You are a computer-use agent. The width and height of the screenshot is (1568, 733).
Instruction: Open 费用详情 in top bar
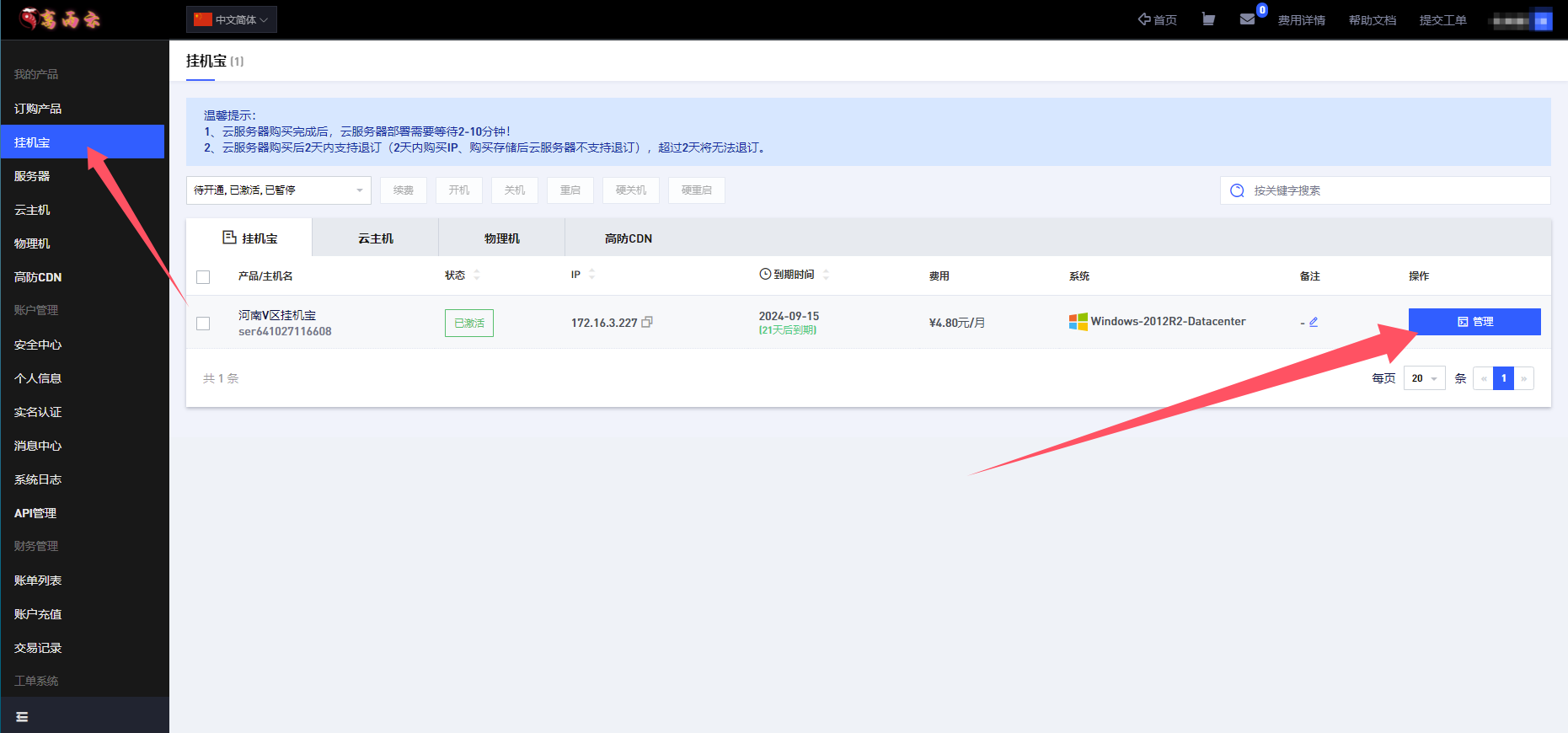(1302, 20)
